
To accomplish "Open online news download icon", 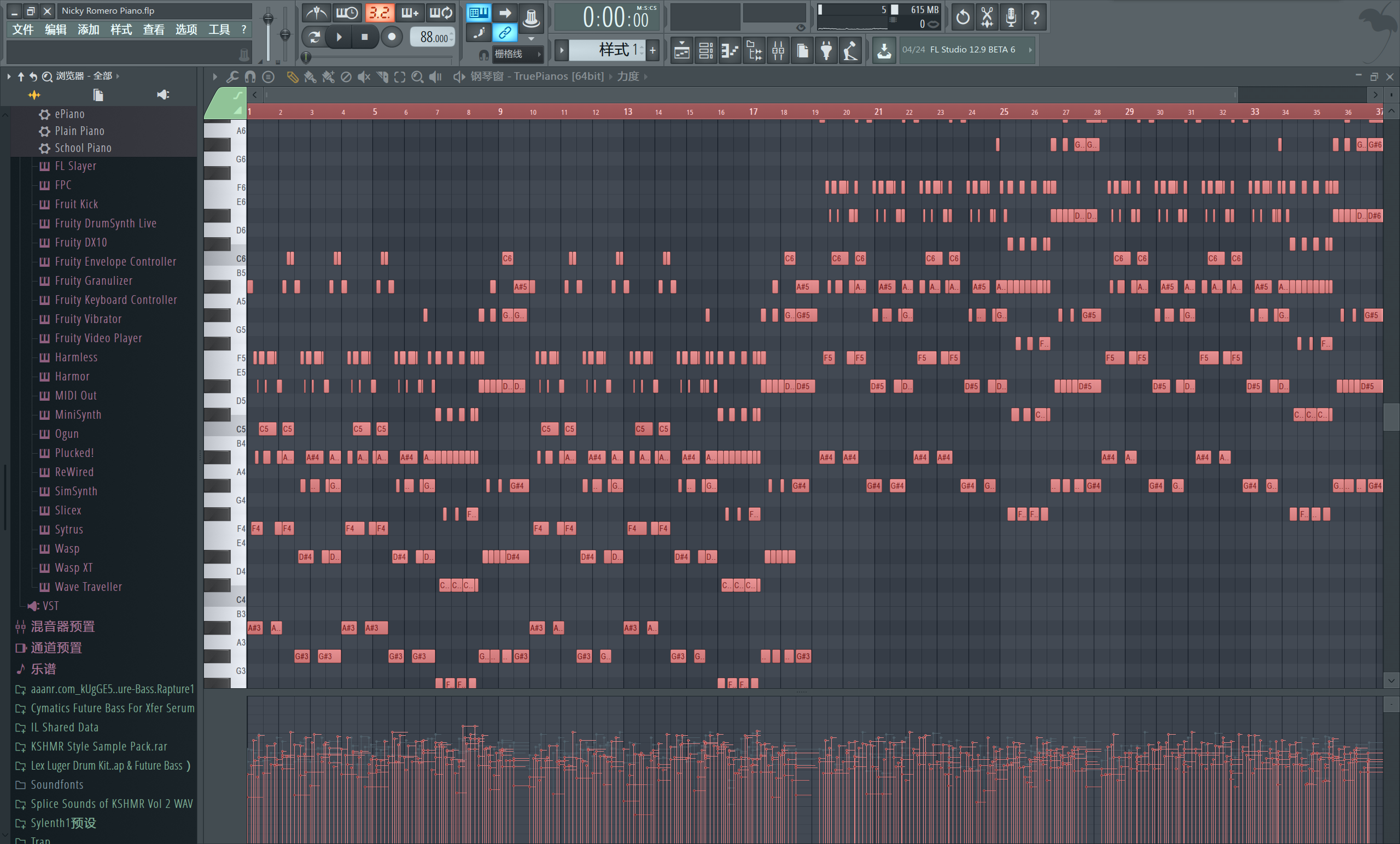I will pyautogui.click(x=884, y=50).
